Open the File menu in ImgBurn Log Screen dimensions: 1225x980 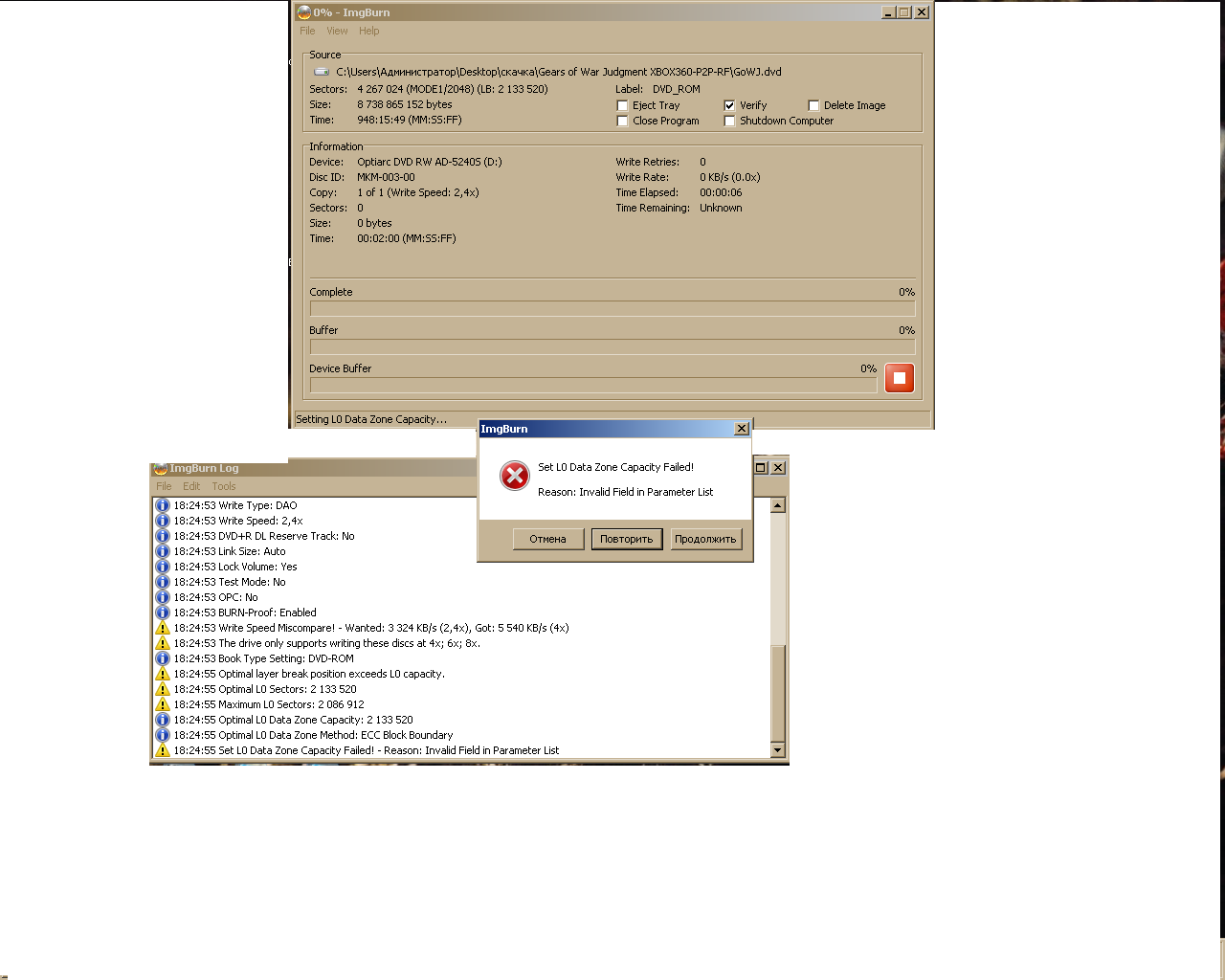(x=164, y=486)
